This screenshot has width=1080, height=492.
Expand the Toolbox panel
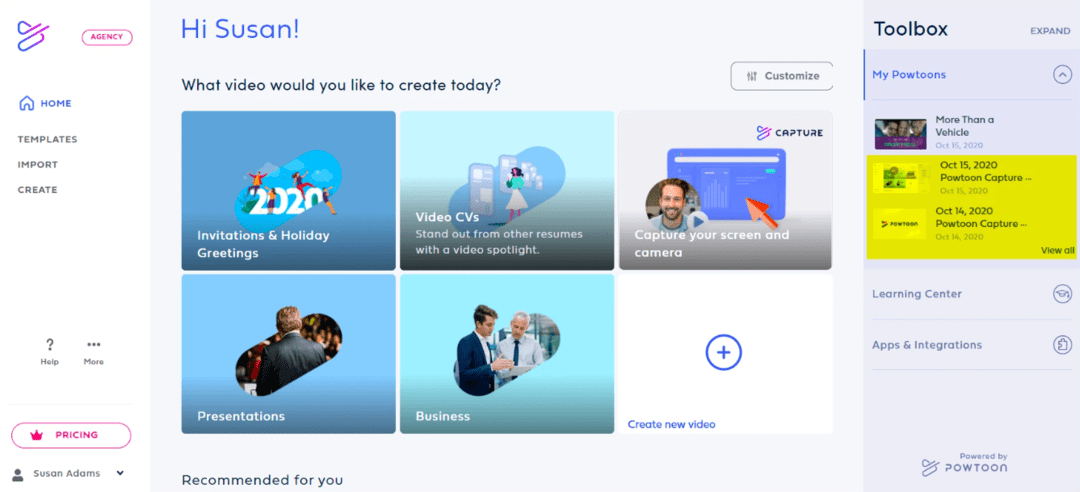(x=1050, y=31)
